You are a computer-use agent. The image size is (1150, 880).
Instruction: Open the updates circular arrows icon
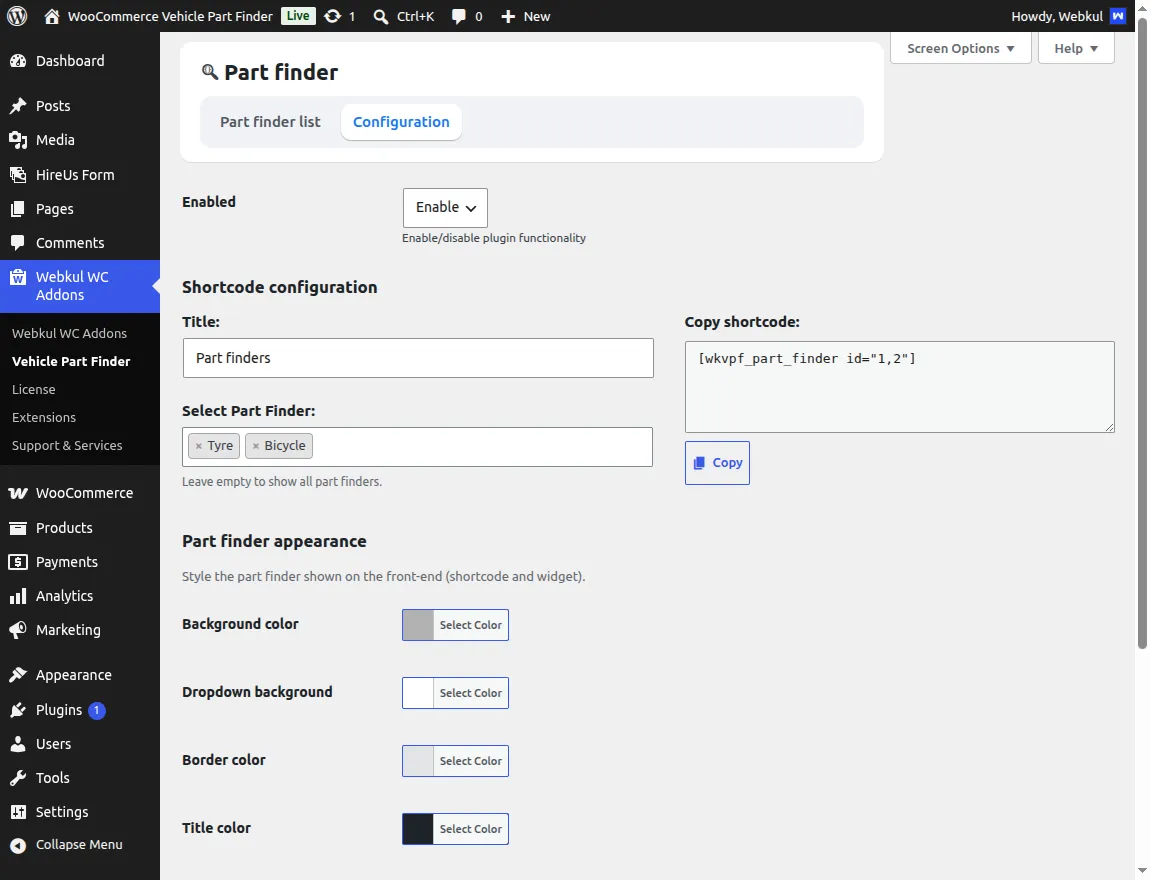pos(332,16)
